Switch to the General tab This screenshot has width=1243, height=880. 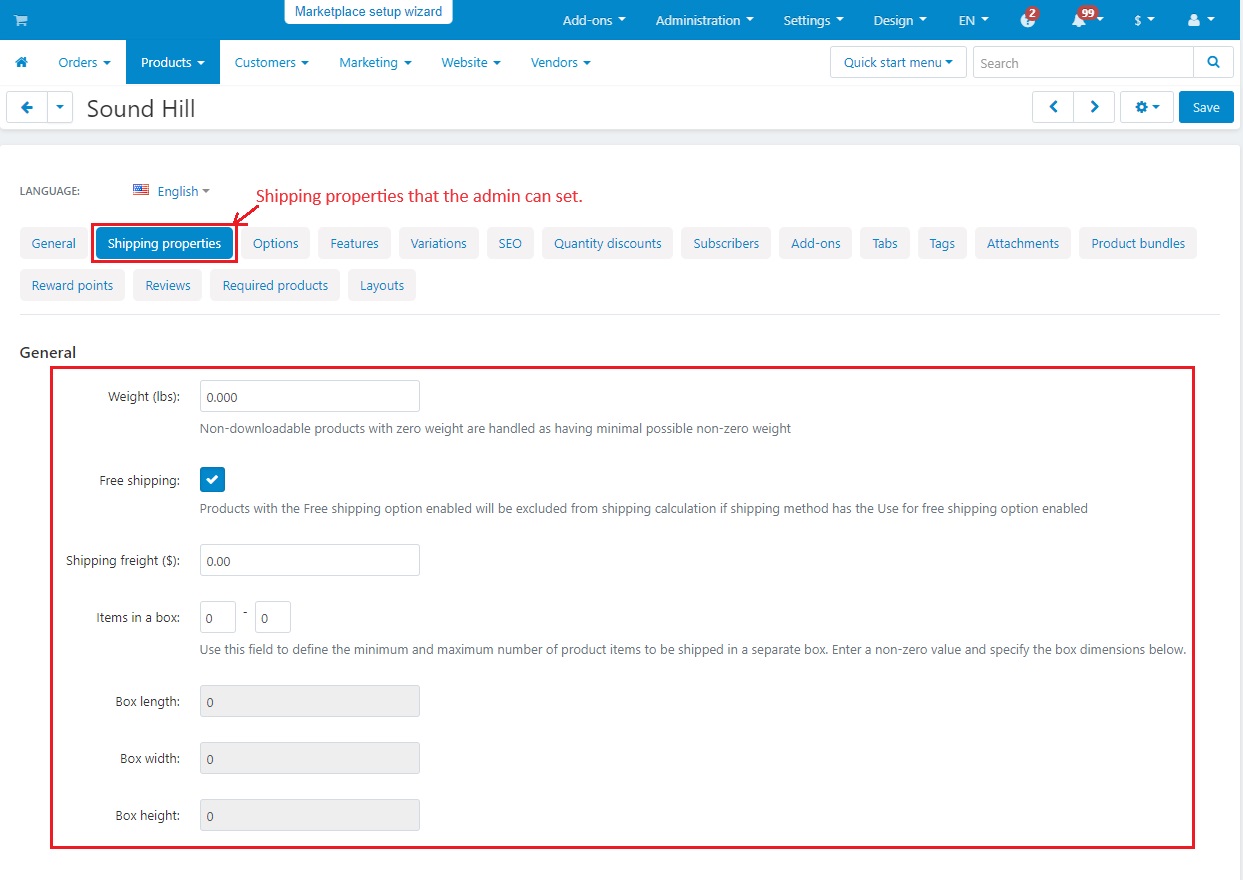coord(54,243)
